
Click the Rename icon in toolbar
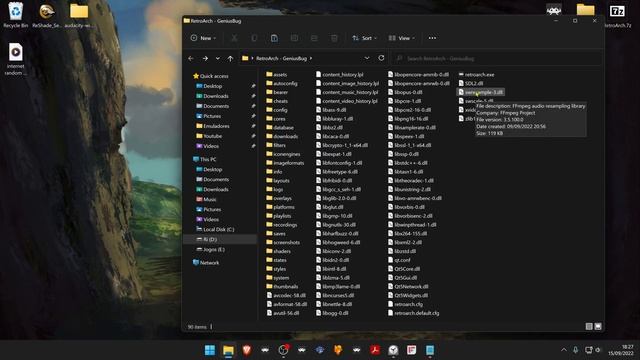[294, 38]
